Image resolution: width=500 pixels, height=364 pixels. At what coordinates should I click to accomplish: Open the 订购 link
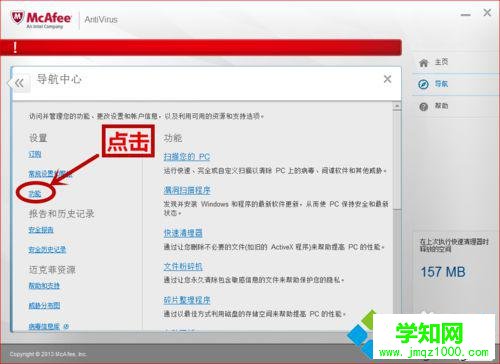[x=35, y=154]
